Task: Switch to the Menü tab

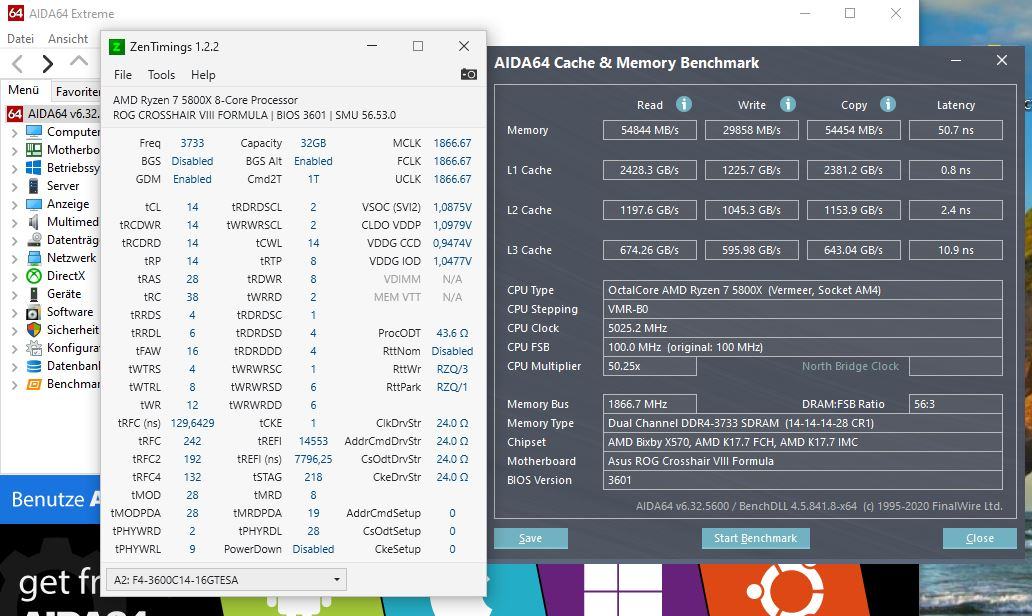Action: click(x=24, y=90)
